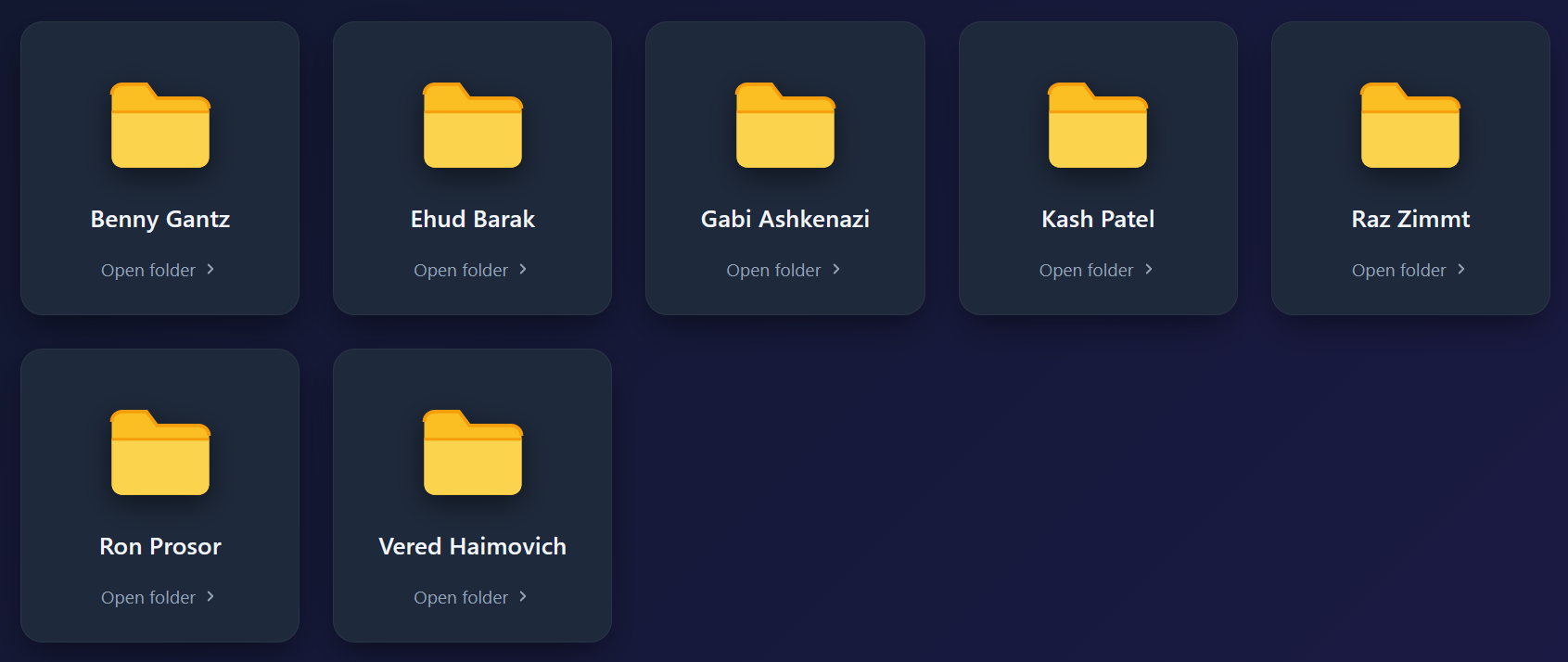Click the Gabi Ashkenazi name label
Viewport: 1568px width, 662px height.
pyautogui.click(x=785, y=219)
